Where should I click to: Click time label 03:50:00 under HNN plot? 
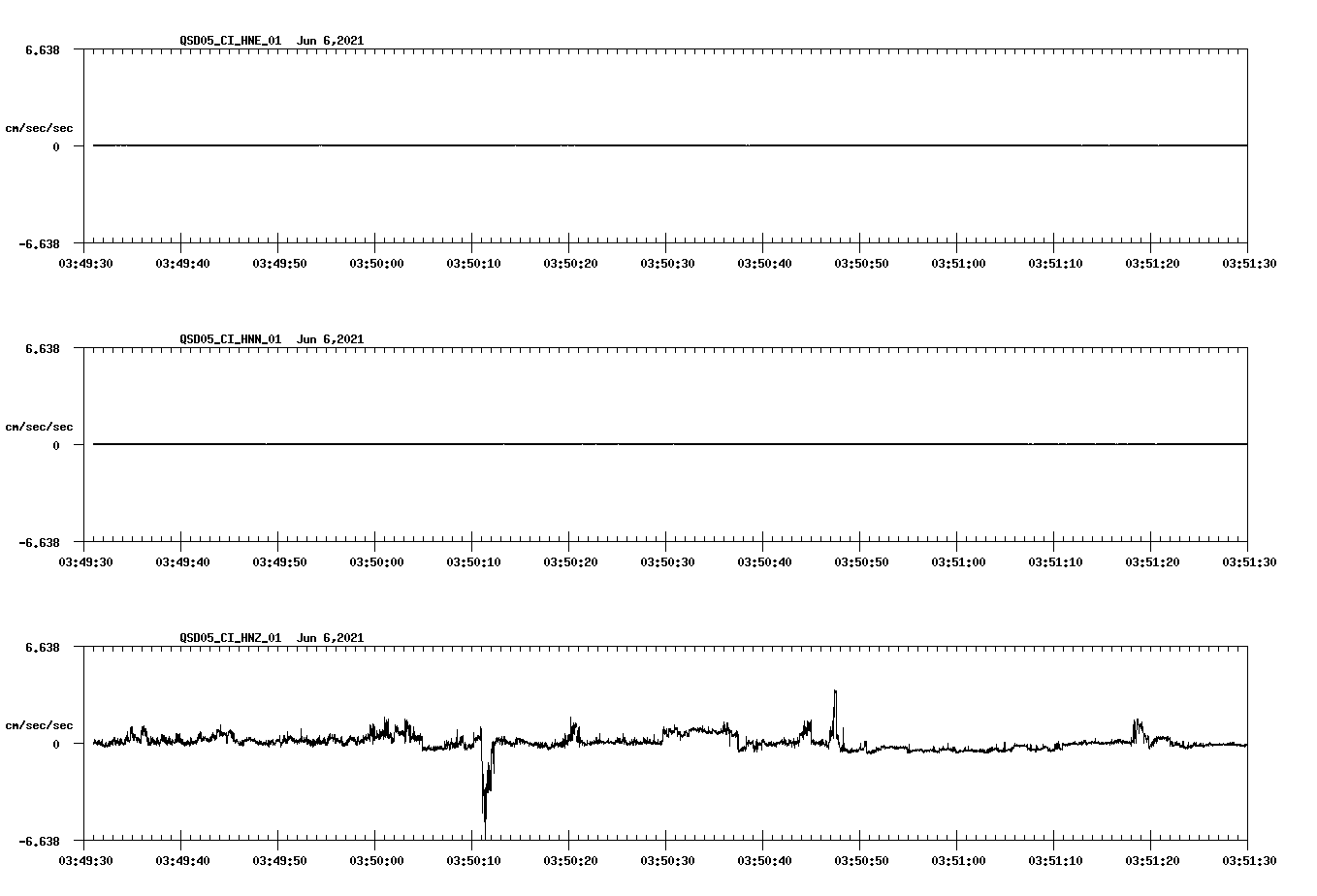[376, 562]
